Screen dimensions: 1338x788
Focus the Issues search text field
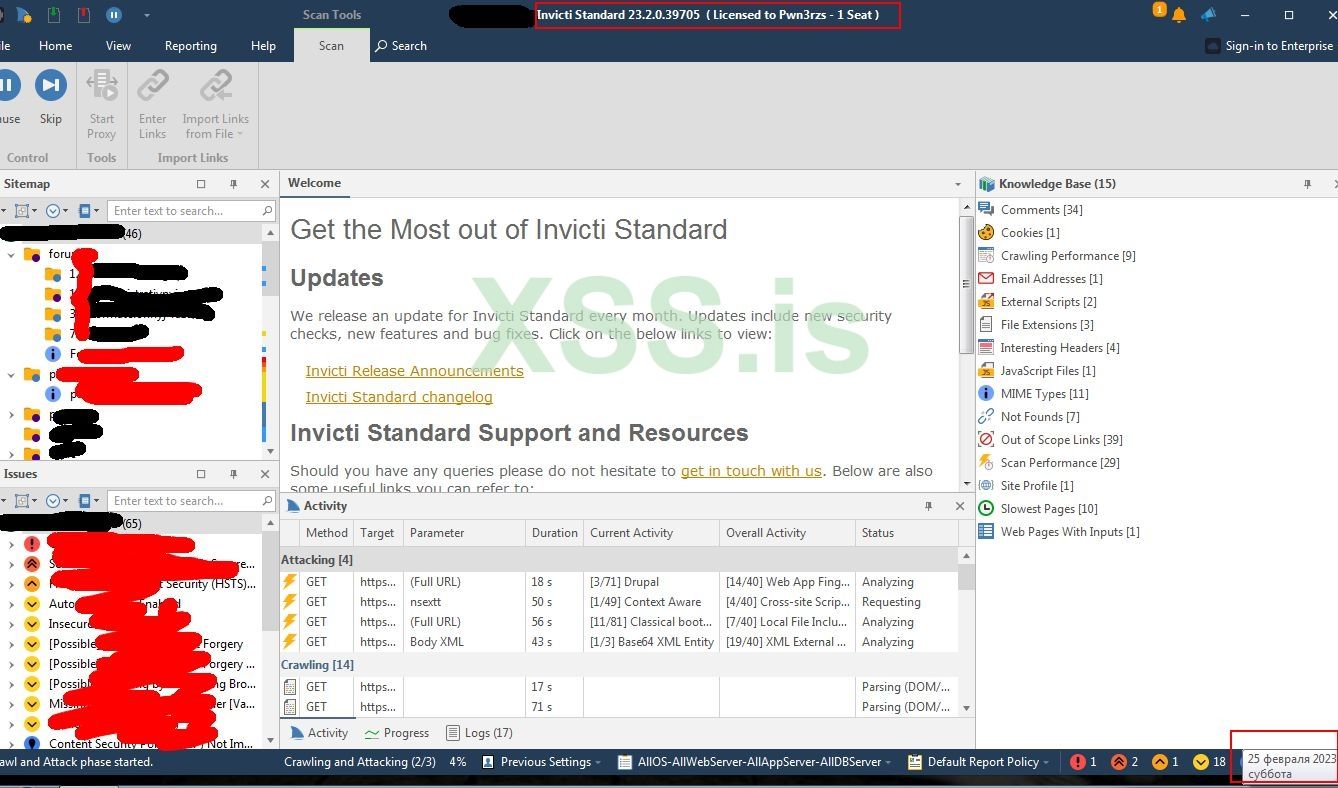tap(185, 501)
